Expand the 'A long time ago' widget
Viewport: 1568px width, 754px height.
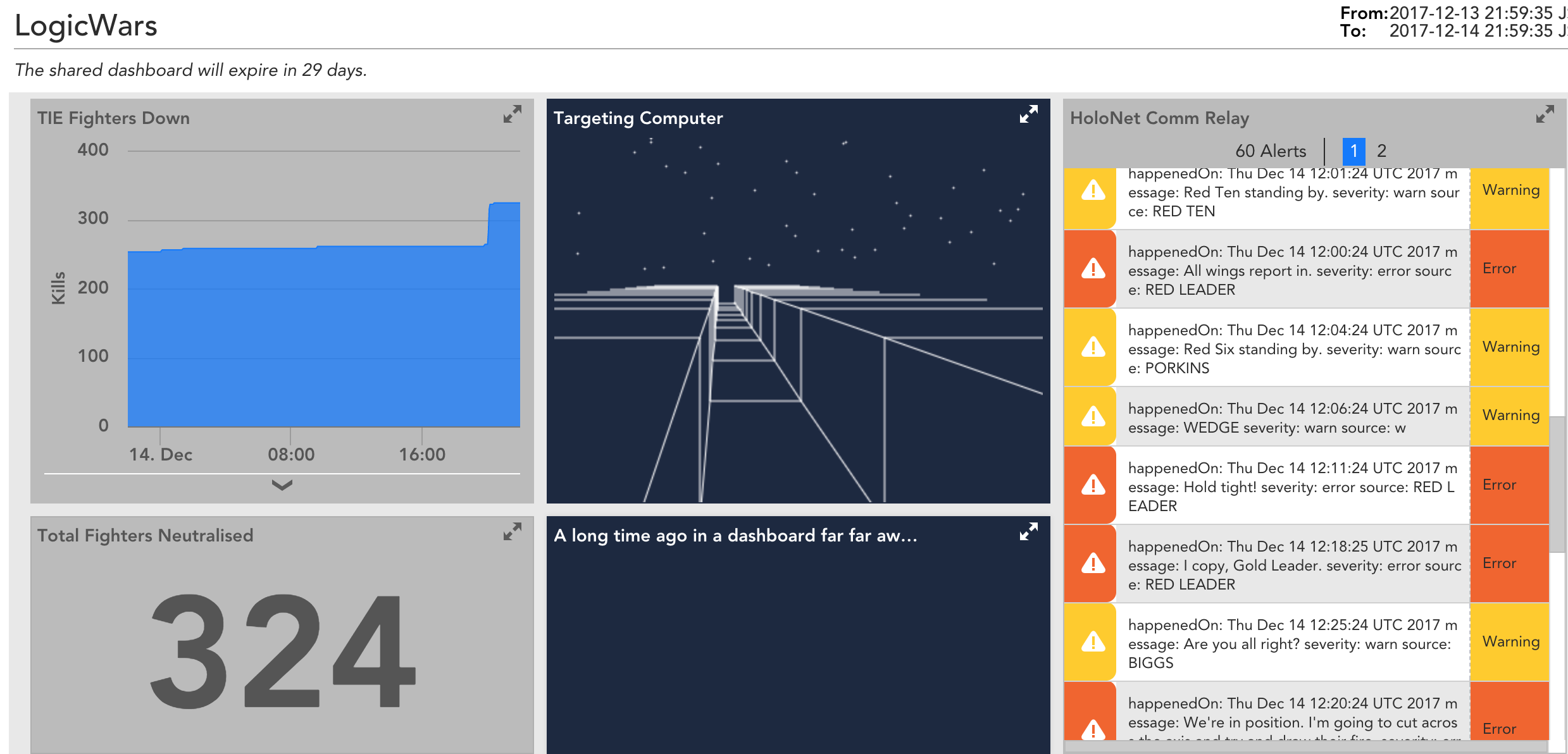tap(1028, 532)
